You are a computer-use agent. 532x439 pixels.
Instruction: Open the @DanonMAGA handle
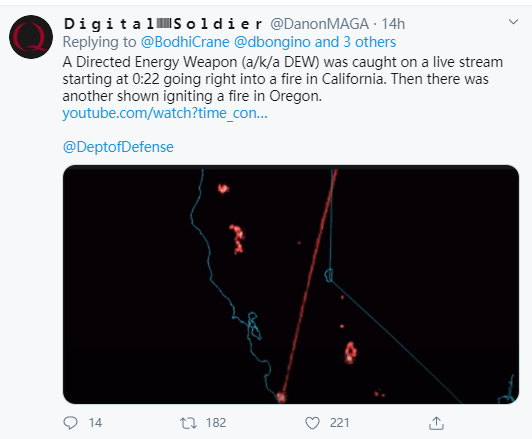[319, 24]
